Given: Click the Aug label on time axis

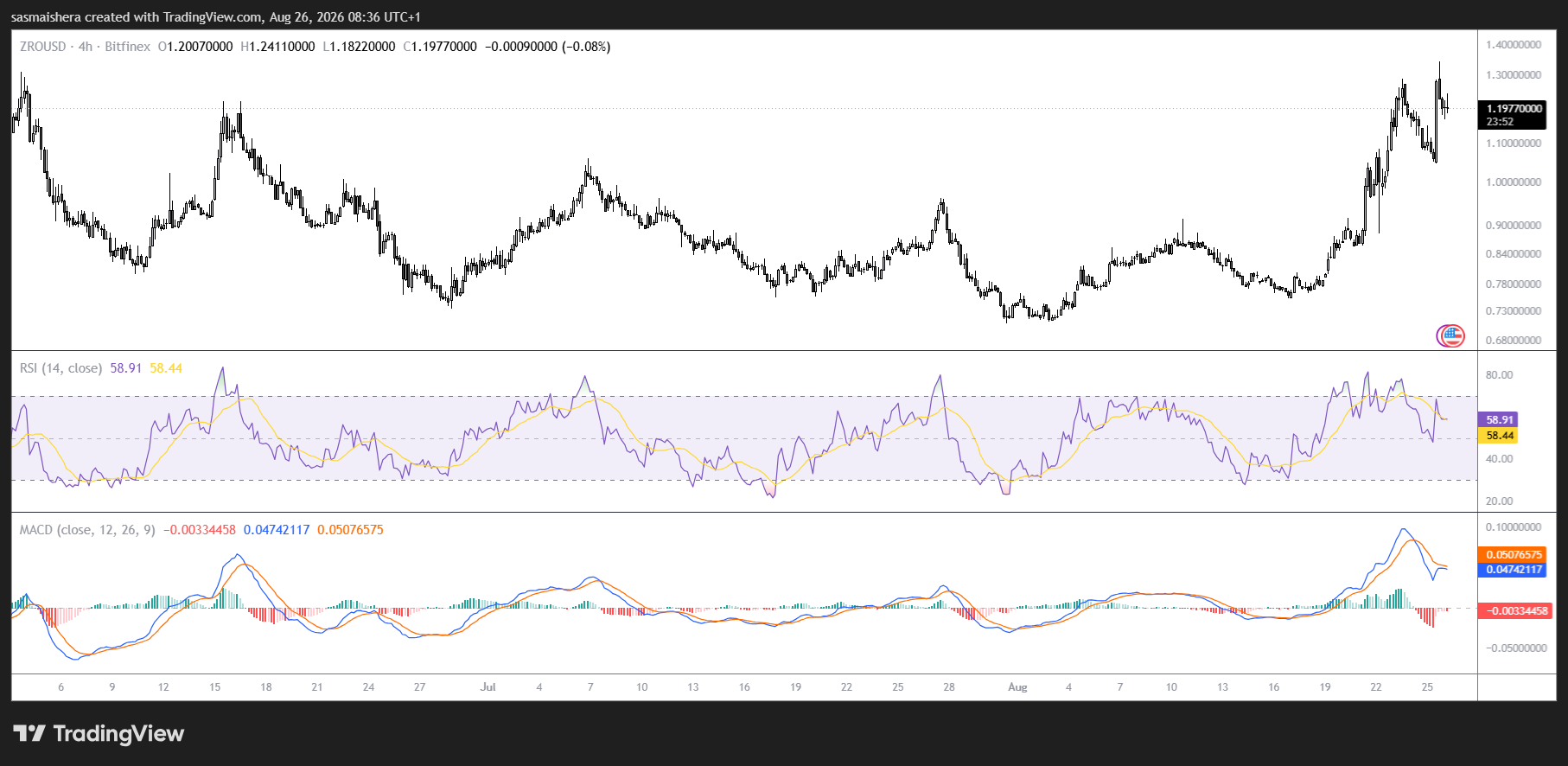Looking at the screenshot, I should (x=1017, y=687).
